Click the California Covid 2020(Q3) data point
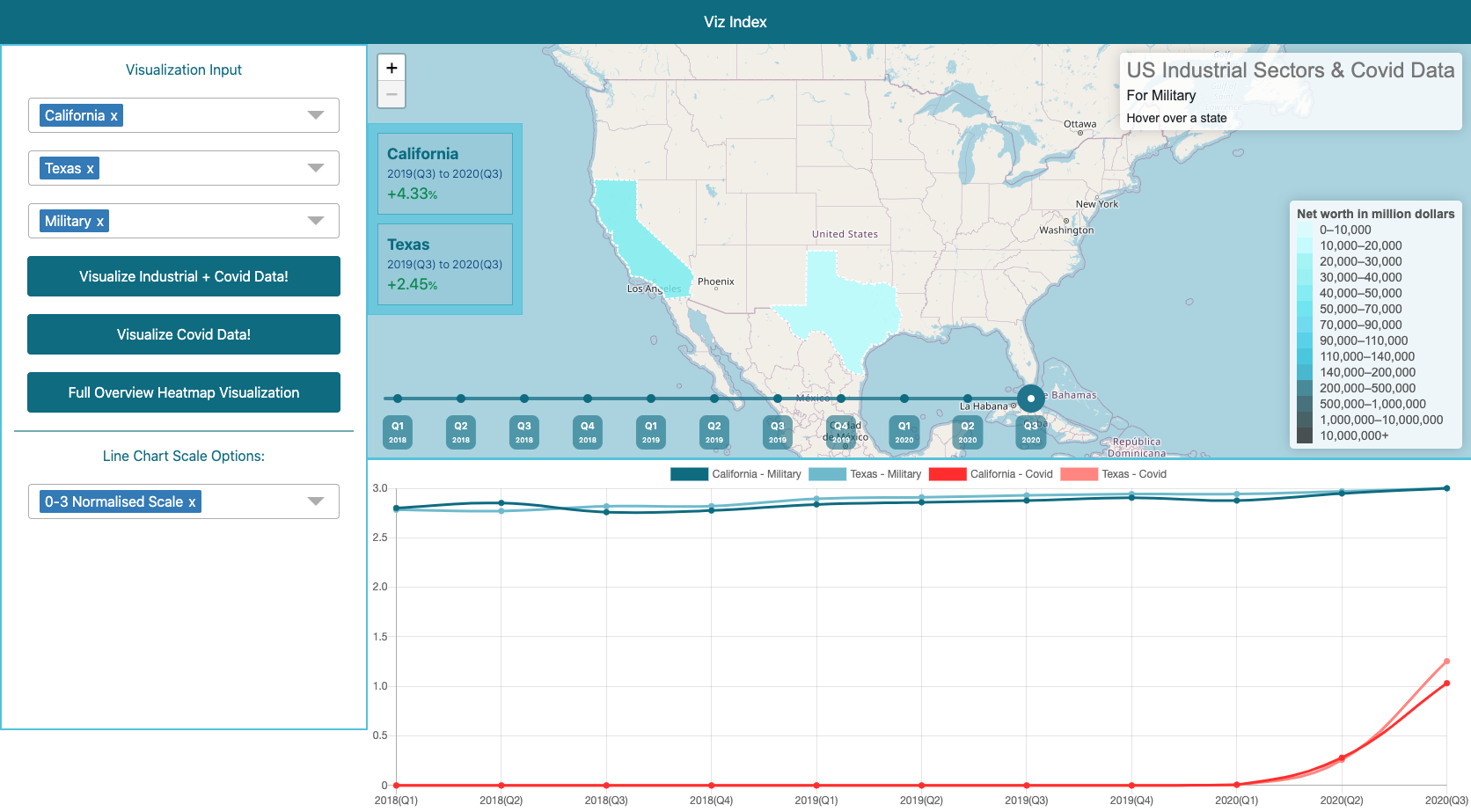1471x812 pixels. click(x=1446, y=684)
